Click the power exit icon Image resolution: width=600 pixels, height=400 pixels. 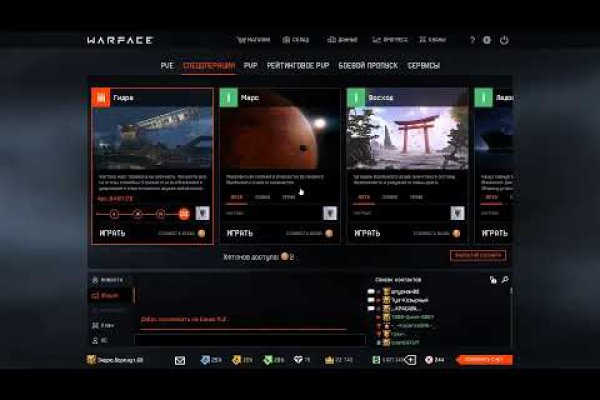pyautogui.click(x=504, y=40)
